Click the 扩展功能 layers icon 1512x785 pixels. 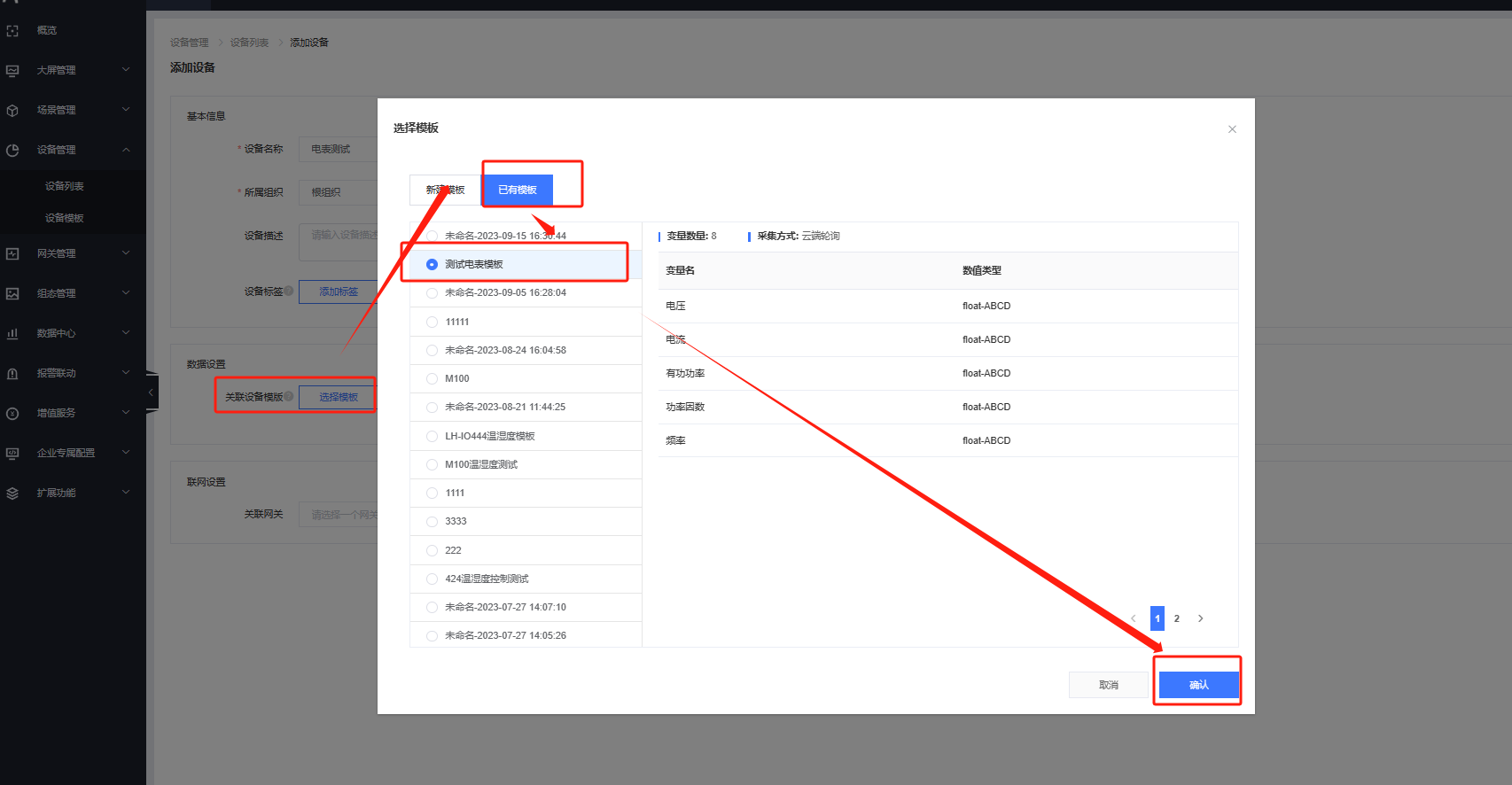coord(12,494)
